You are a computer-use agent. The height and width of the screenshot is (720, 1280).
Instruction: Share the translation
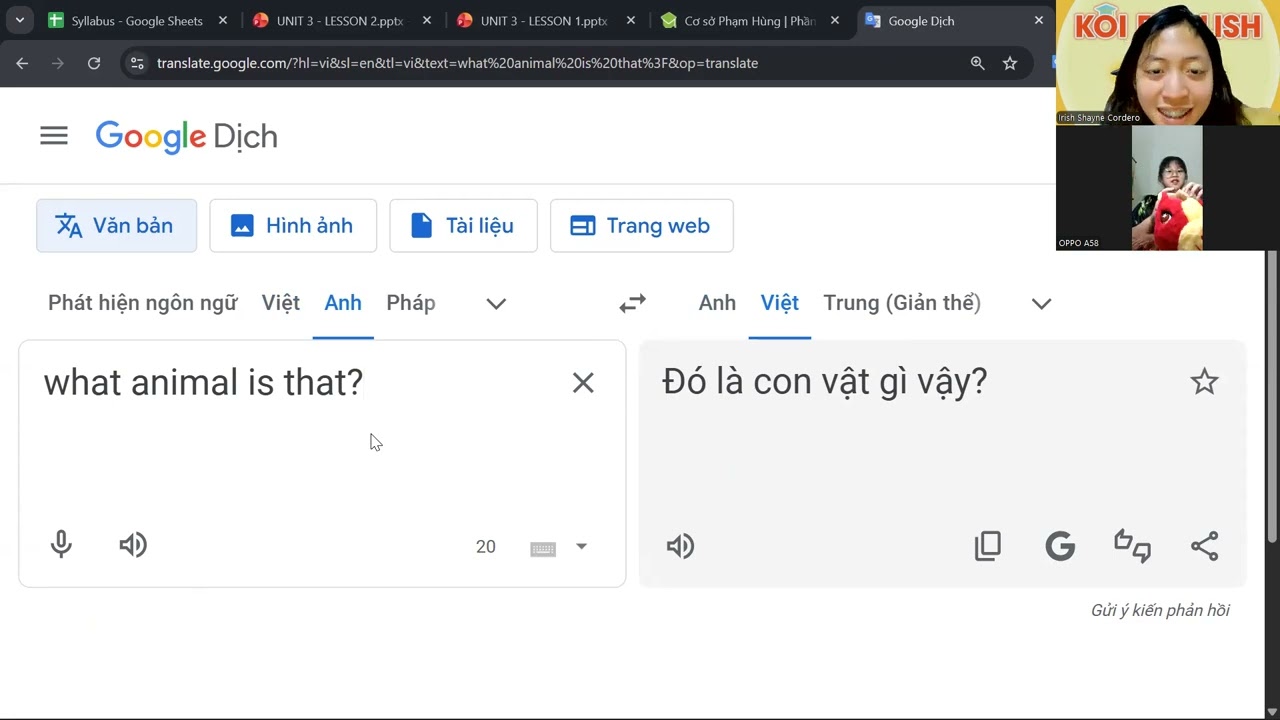1204,546
